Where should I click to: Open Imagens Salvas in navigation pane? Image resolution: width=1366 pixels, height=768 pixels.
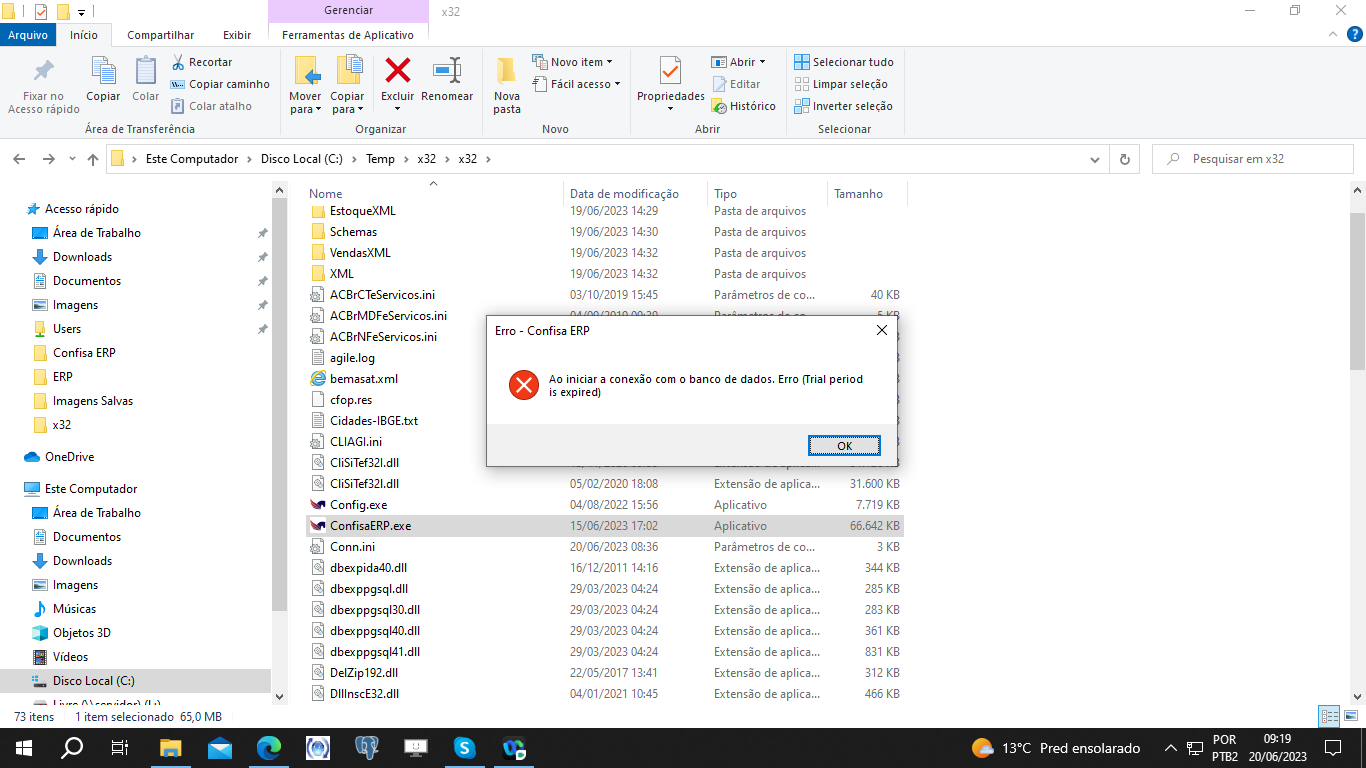tap(92, 401)
